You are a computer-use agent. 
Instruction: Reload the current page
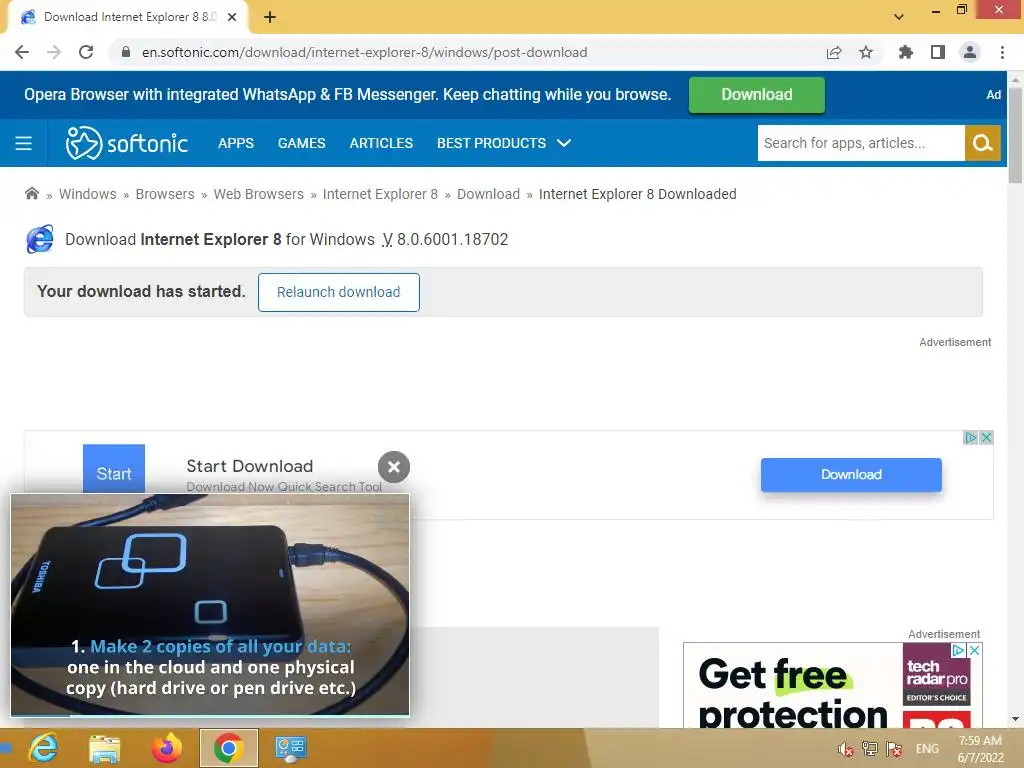tap(86, 52)
